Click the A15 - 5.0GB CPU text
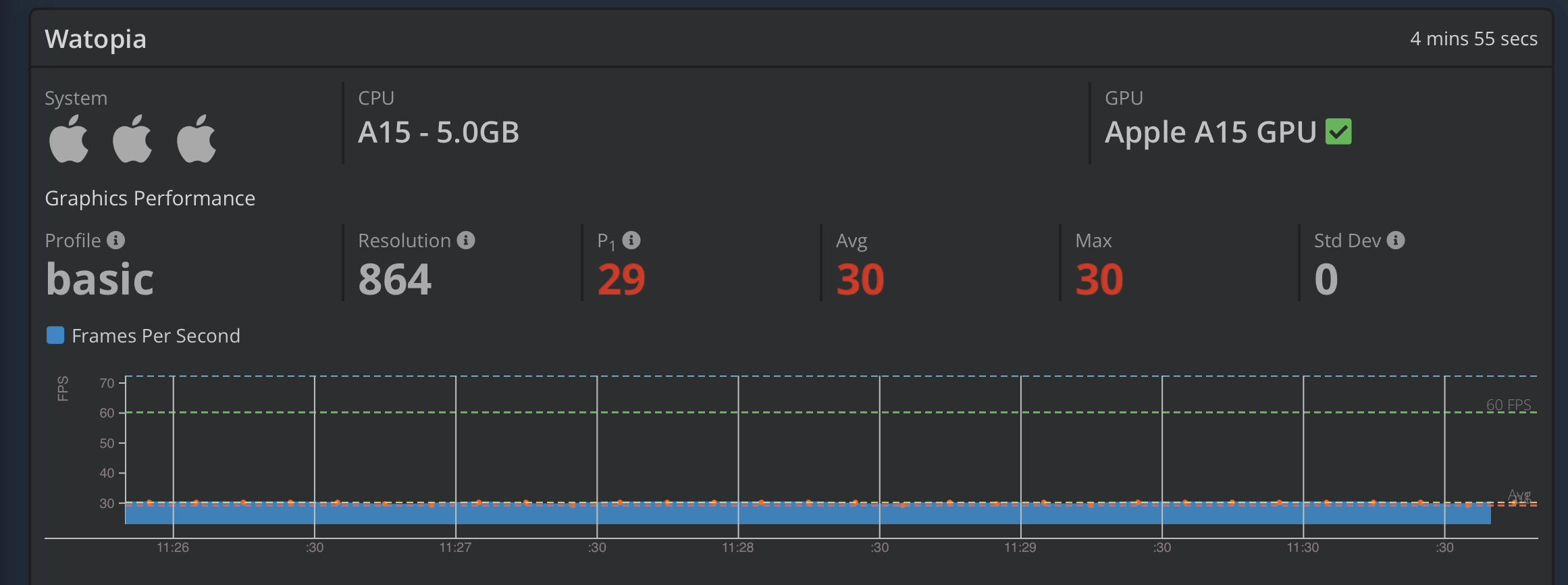The width and height of the screenshot is (1568, 585). pyautogui.click(x=438, y=132)
